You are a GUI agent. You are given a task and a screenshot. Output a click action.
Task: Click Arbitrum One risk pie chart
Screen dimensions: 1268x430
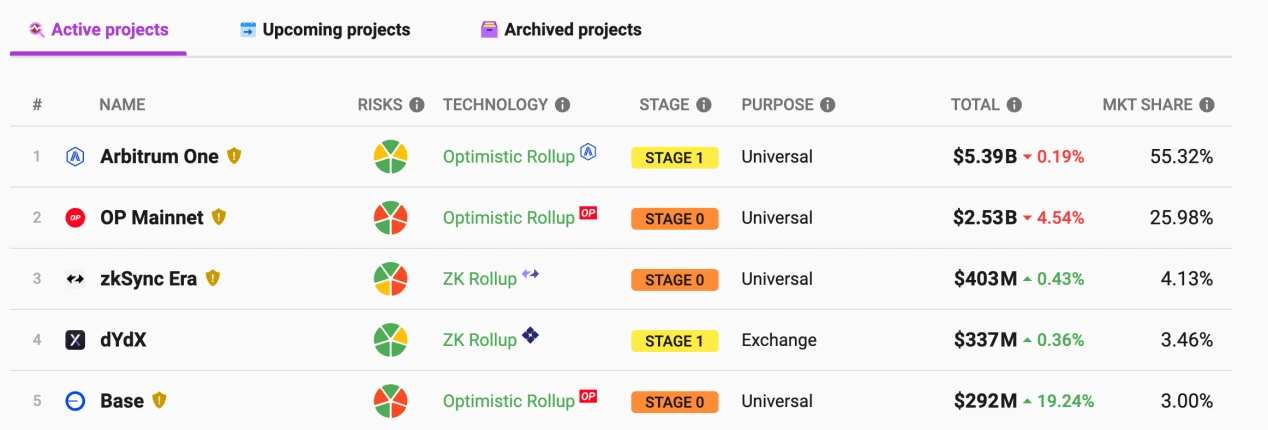coord(390,157)
